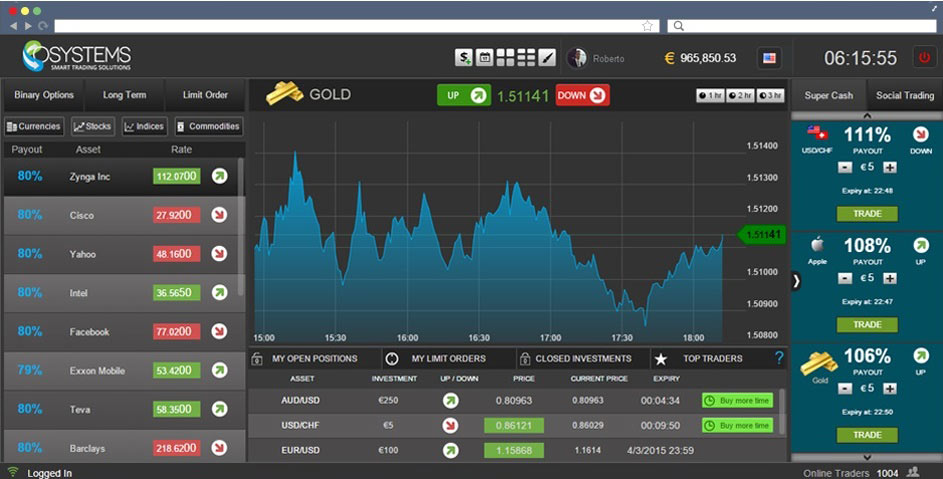The width and height of the screenshot is (943, 479).
Task: Click TRADE on USD/CHF card
Action: pyautogui.click(x=867, y=214)
